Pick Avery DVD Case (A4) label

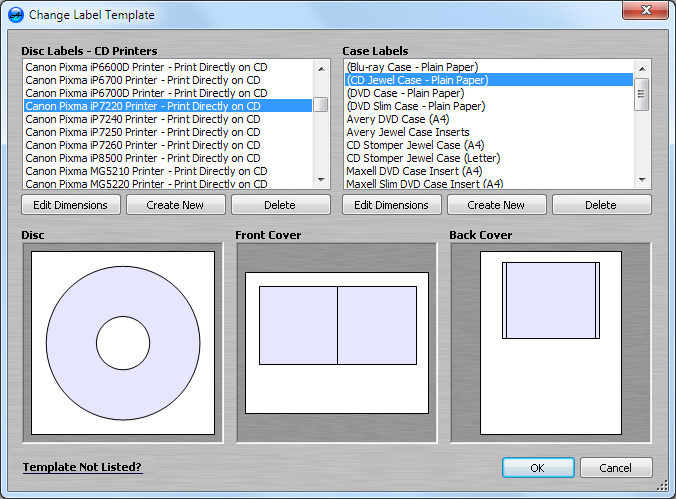tap(397, 119)
